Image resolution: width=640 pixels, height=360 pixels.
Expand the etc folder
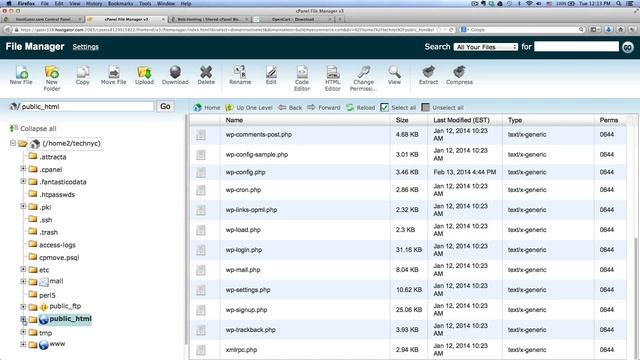(23, 269)
